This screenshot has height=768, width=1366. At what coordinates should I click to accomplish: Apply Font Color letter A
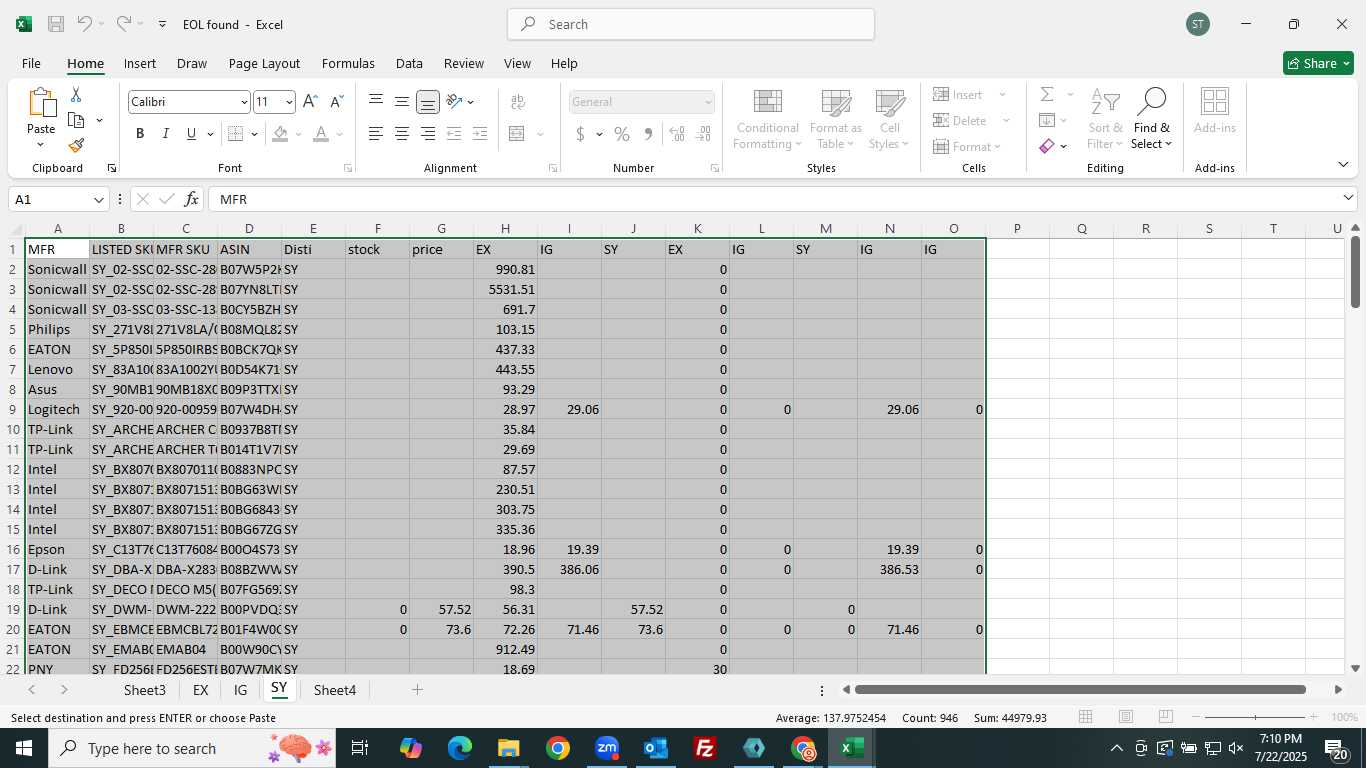pos(320,133)
